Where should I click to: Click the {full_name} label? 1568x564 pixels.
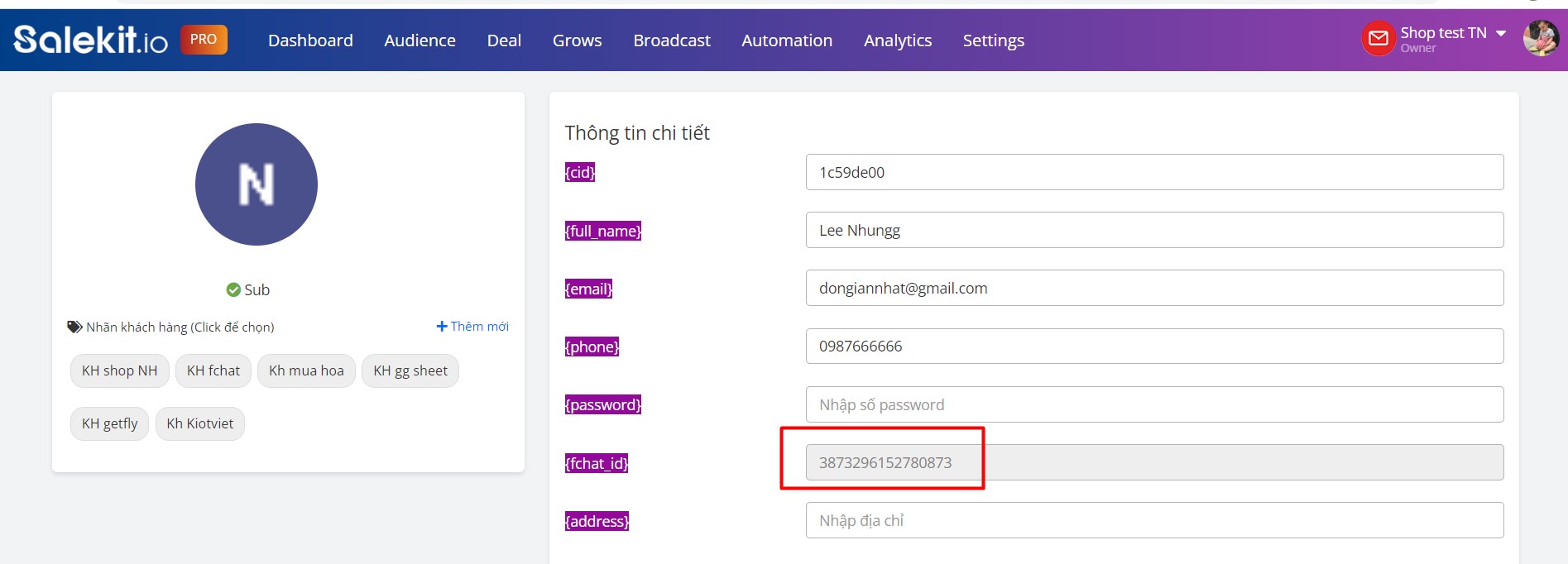(x=603, y=231)
